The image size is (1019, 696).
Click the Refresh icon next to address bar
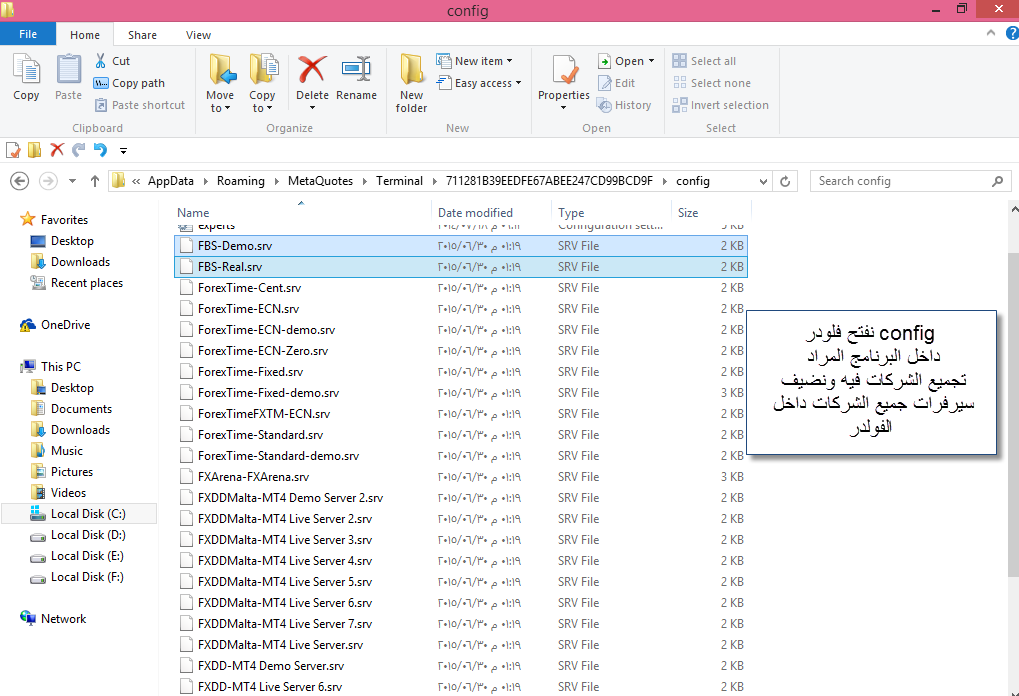click(786, 181)
